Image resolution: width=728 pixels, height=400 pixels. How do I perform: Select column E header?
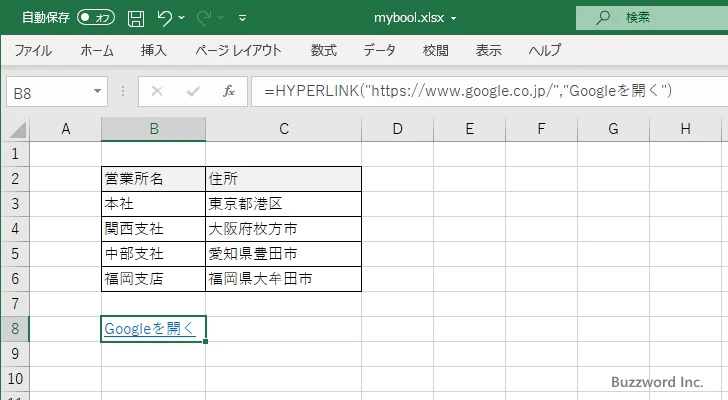(469, 129)
